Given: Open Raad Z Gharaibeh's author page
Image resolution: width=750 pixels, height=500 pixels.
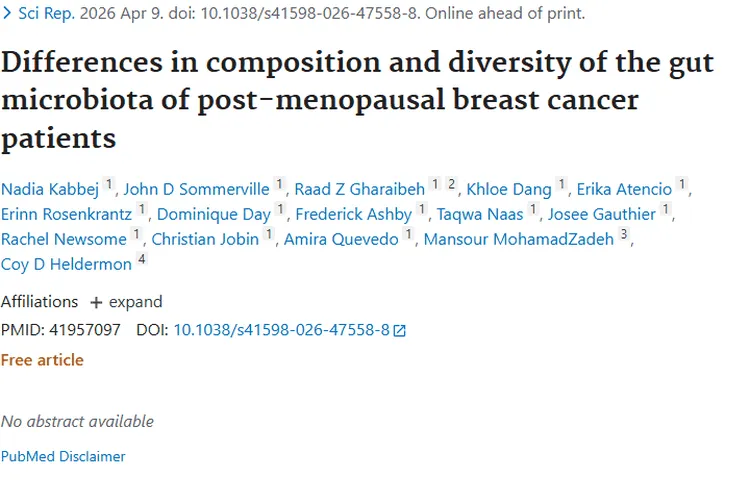Looking at the screenshot, I should tap(359, 188).
